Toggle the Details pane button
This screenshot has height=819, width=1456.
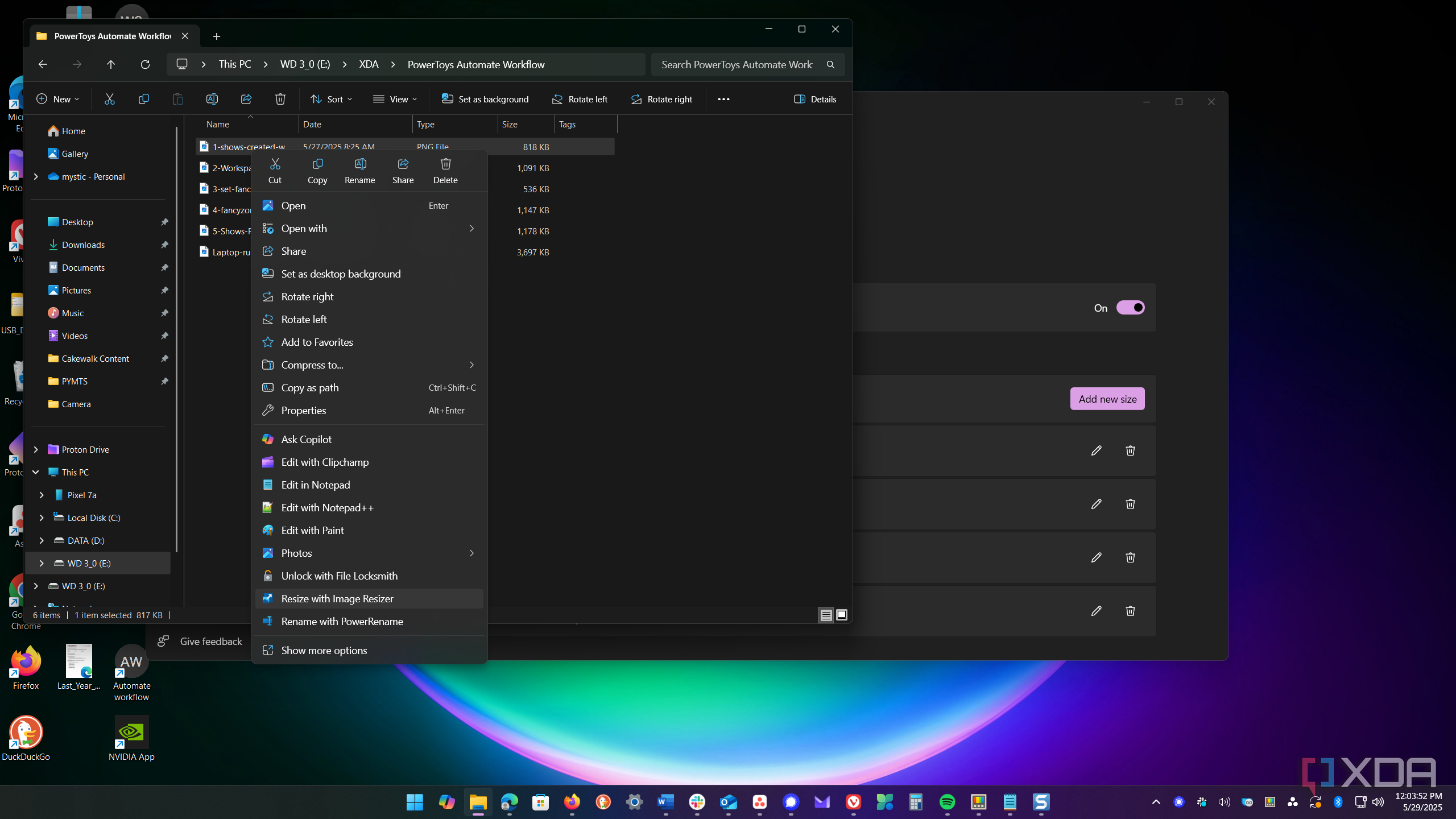coord(815,99)
